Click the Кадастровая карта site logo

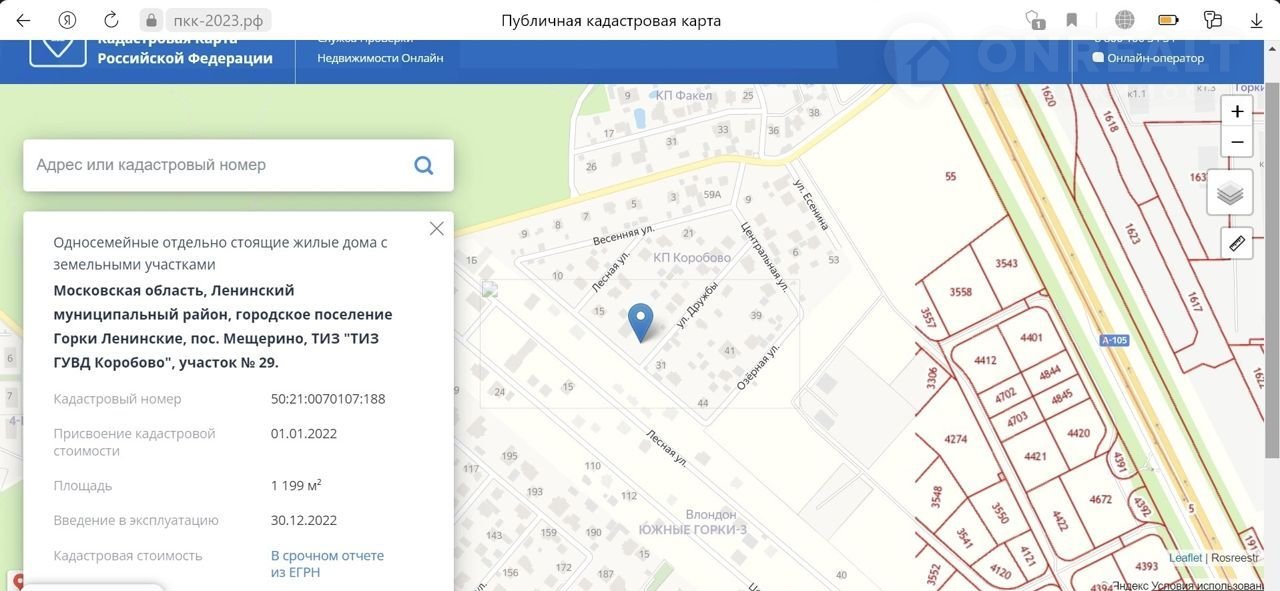pyautogui.click(x=58, y=50)
